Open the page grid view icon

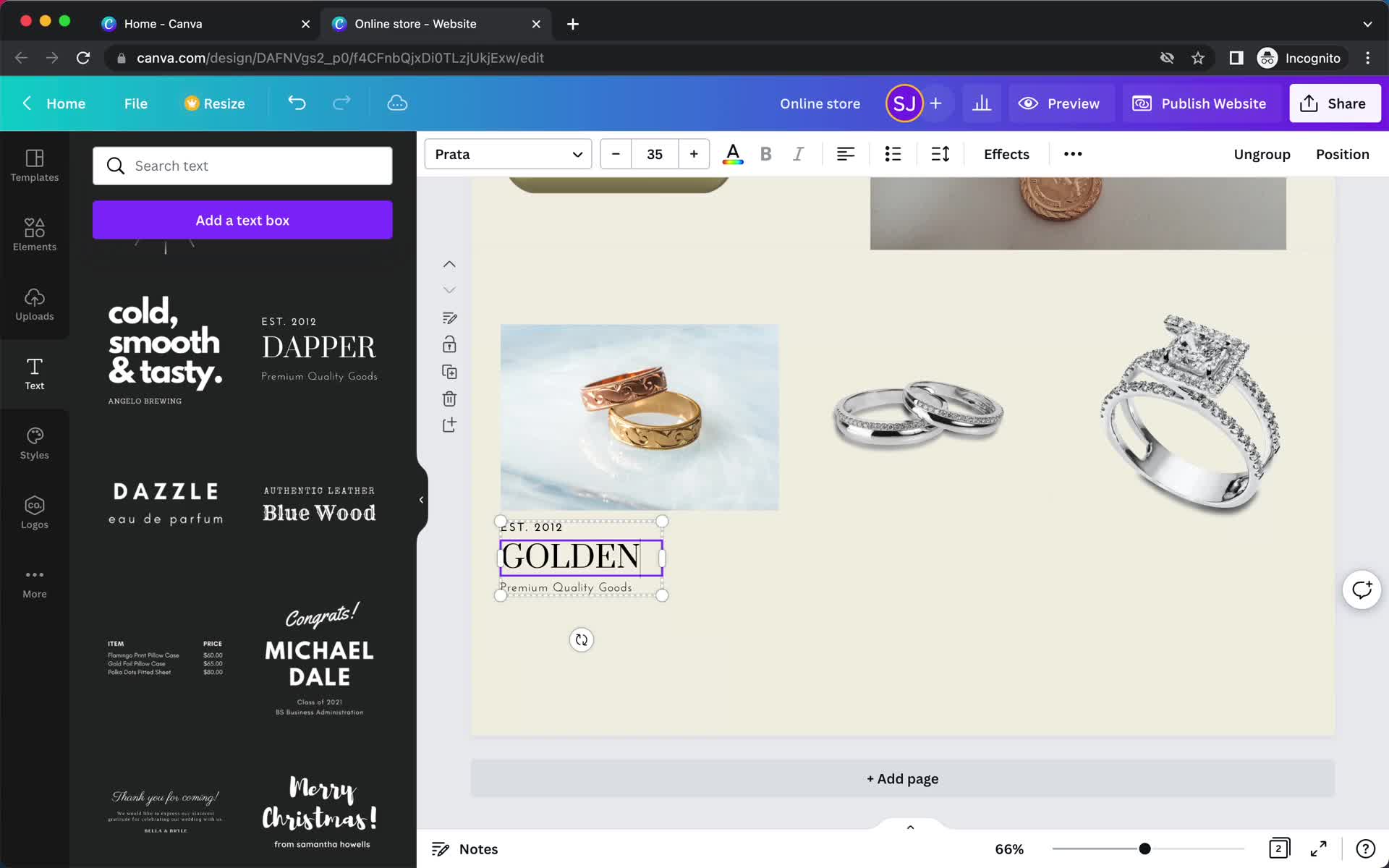pyautogui.click(x=1279, y=848)
